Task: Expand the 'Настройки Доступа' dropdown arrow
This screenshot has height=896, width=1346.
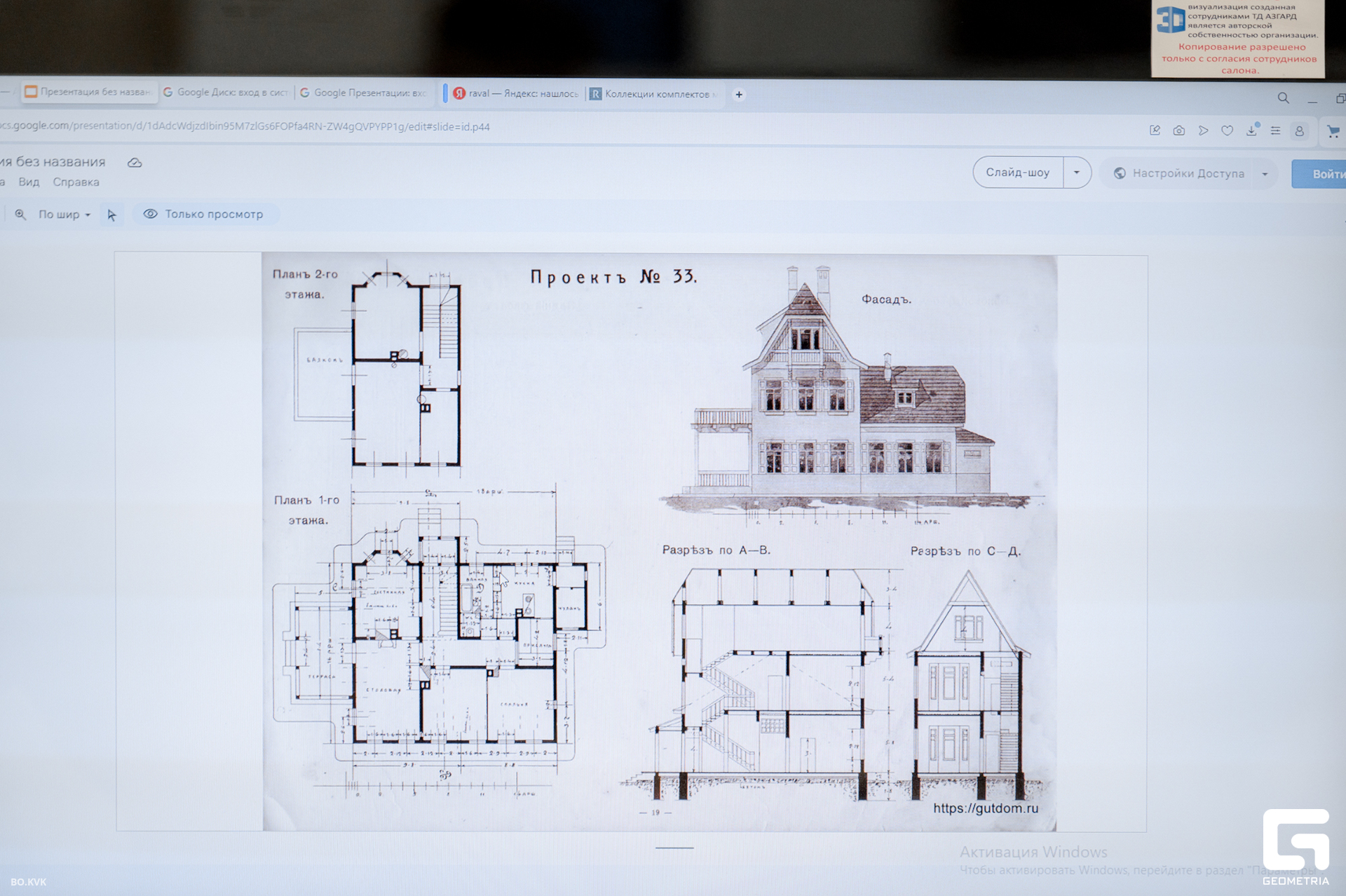Action: 1265,174
